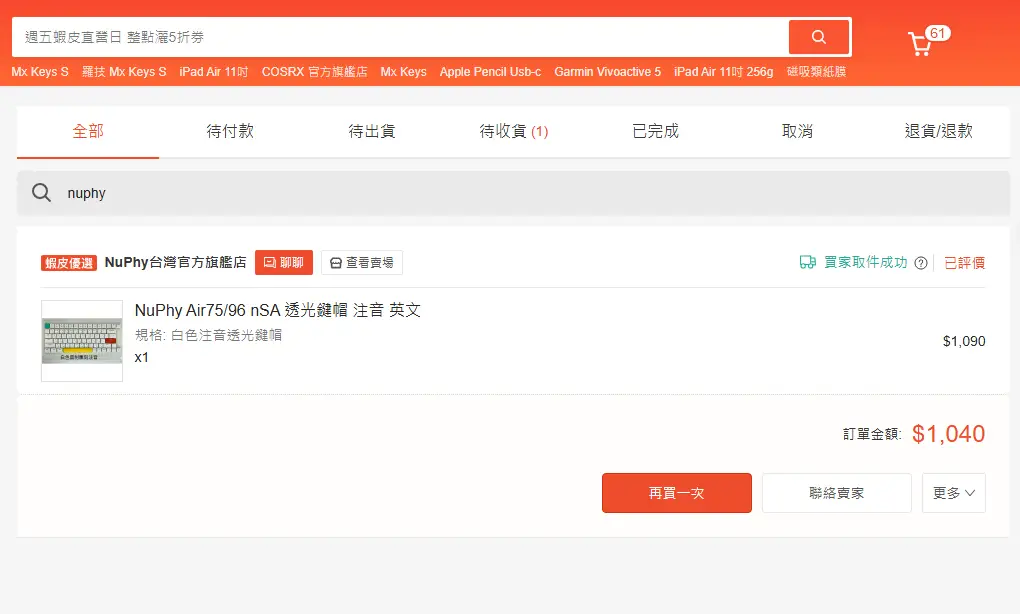Click the 聯絡賣家 button

[836, 493]
